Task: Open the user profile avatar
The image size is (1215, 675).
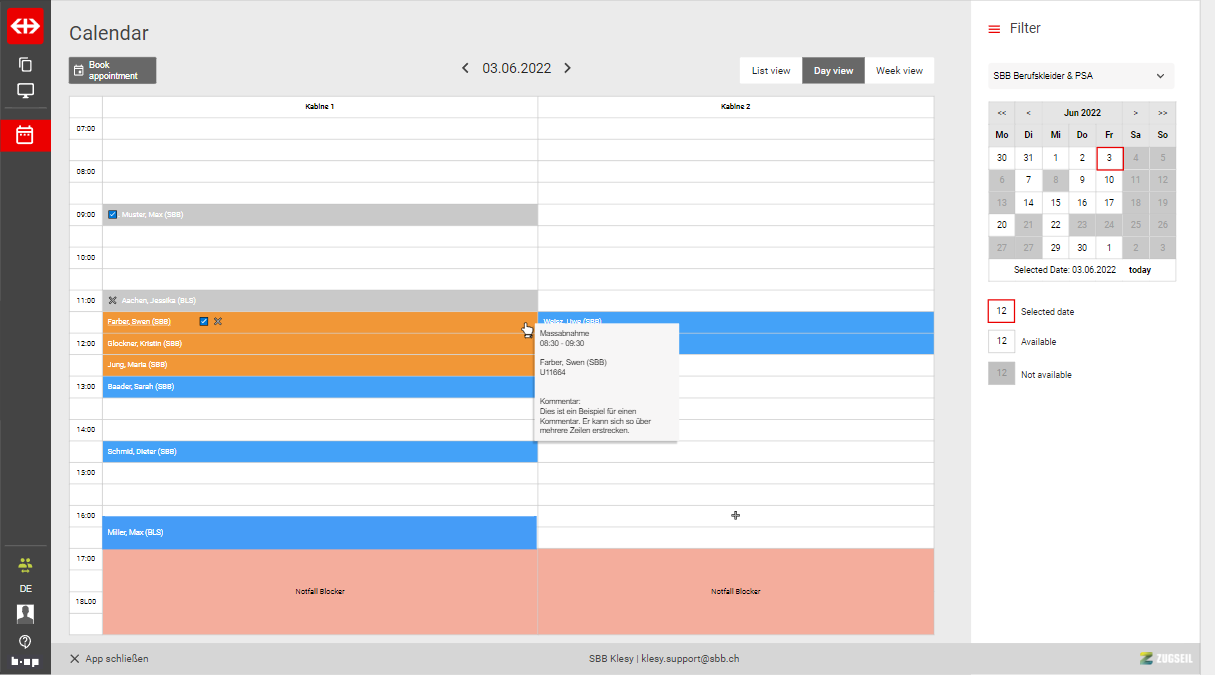Action: pyautogui.click(x=25, y=613)
